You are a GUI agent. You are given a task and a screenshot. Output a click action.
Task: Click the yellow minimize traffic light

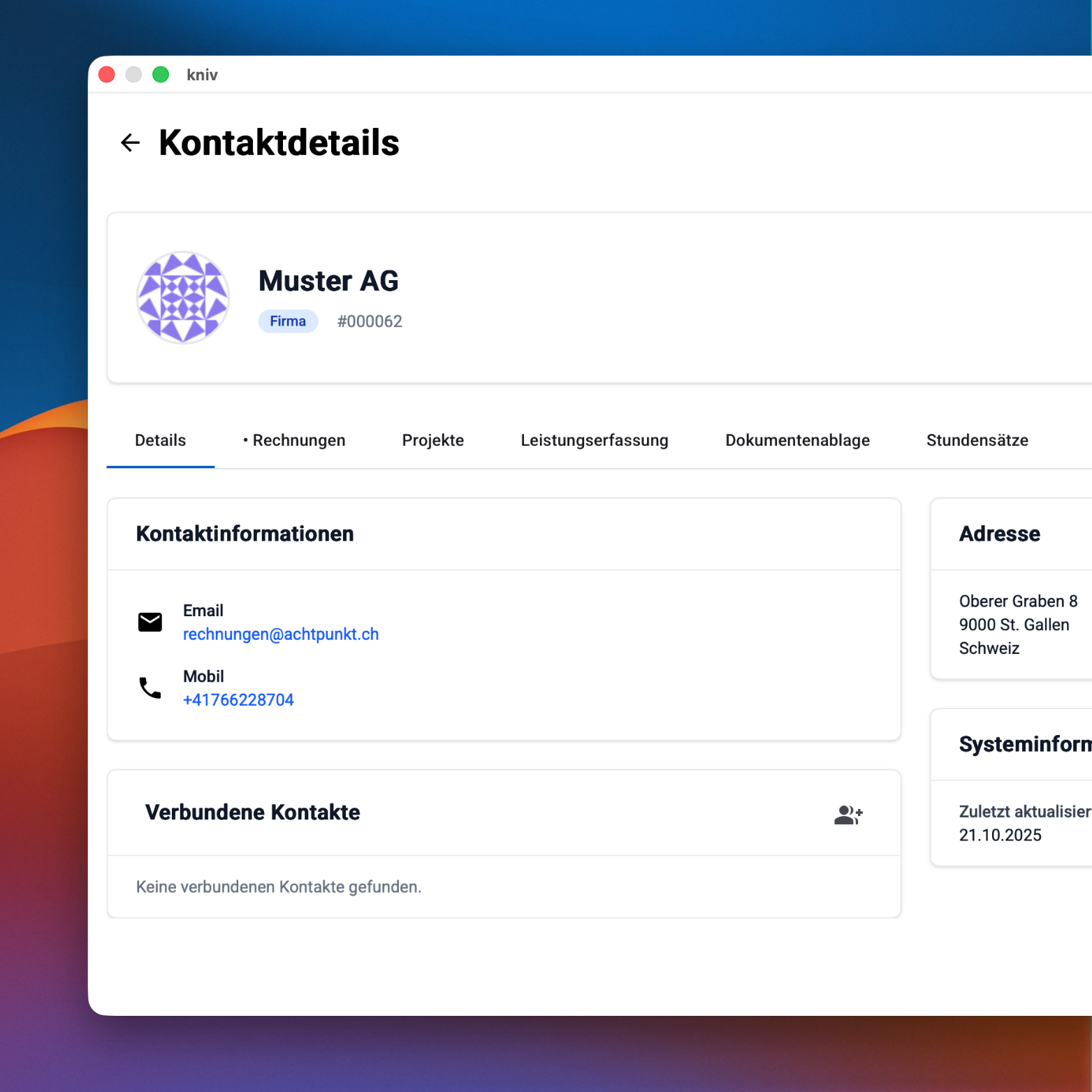pos(133,73)
